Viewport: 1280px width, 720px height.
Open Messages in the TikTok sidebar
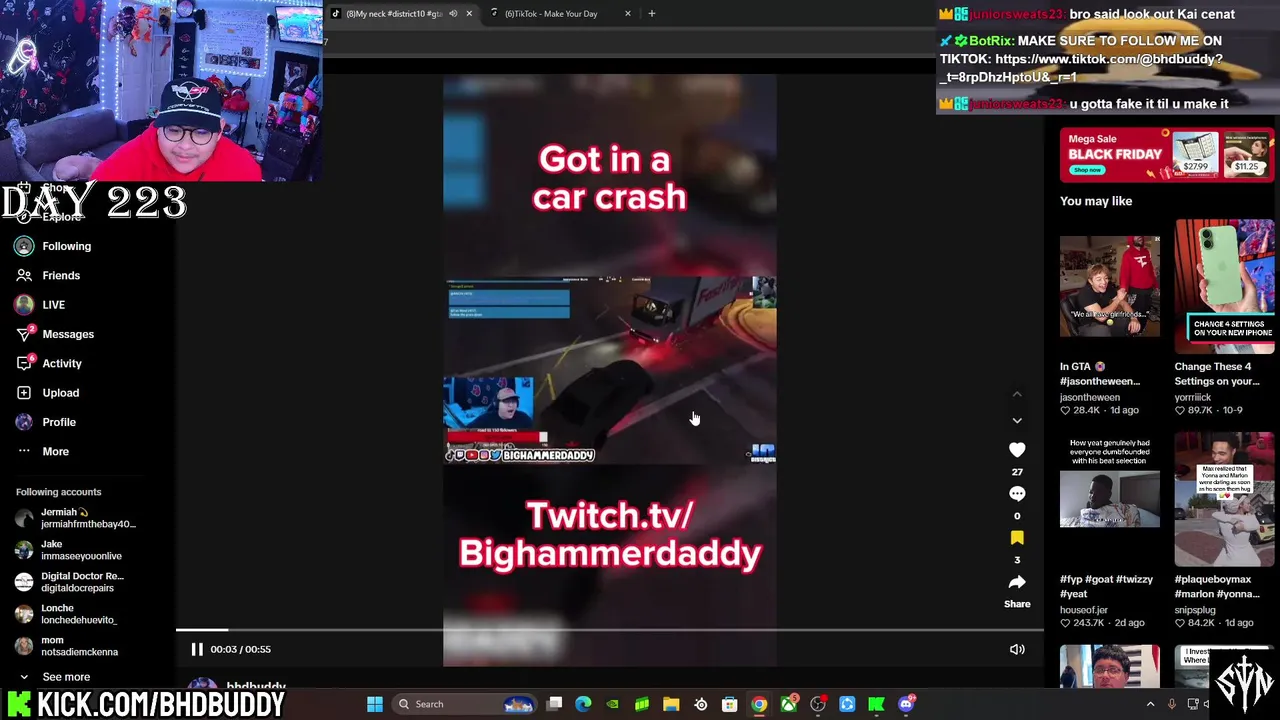point(68,334)
